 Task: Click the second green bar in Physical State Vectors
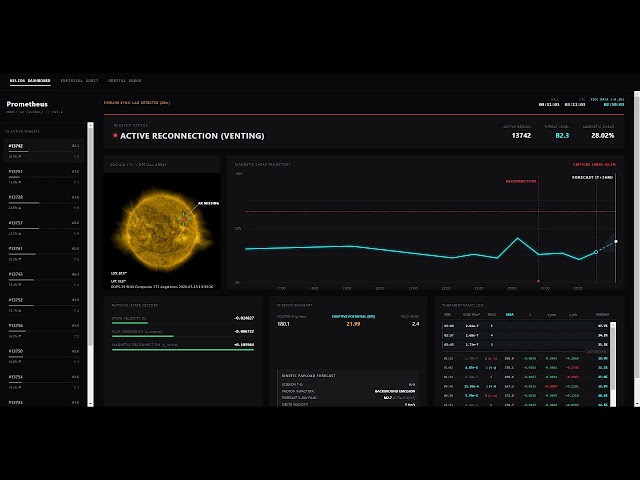[x=142, y=336]
